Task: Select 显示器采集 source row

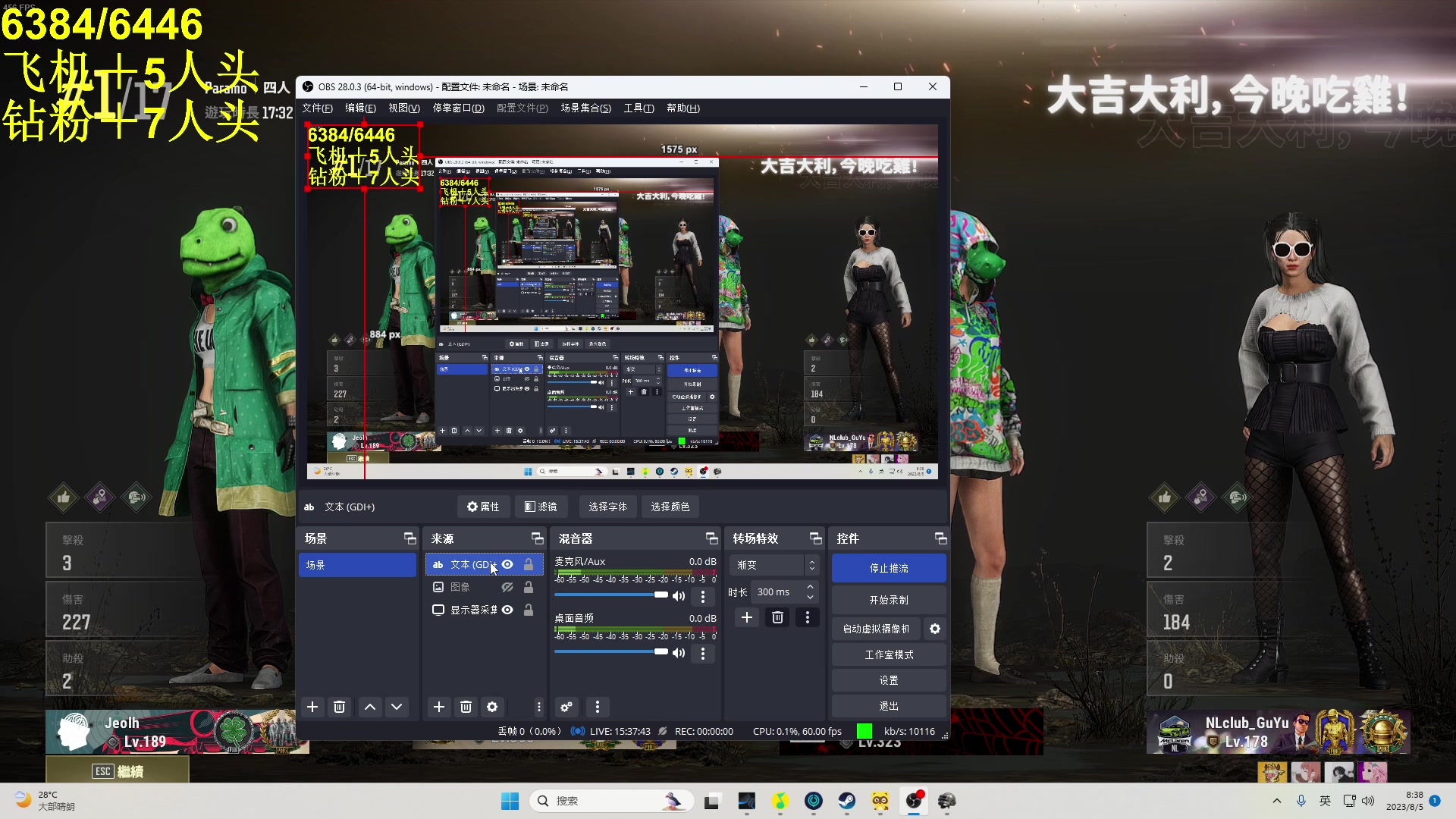Action: click(484, 610)
